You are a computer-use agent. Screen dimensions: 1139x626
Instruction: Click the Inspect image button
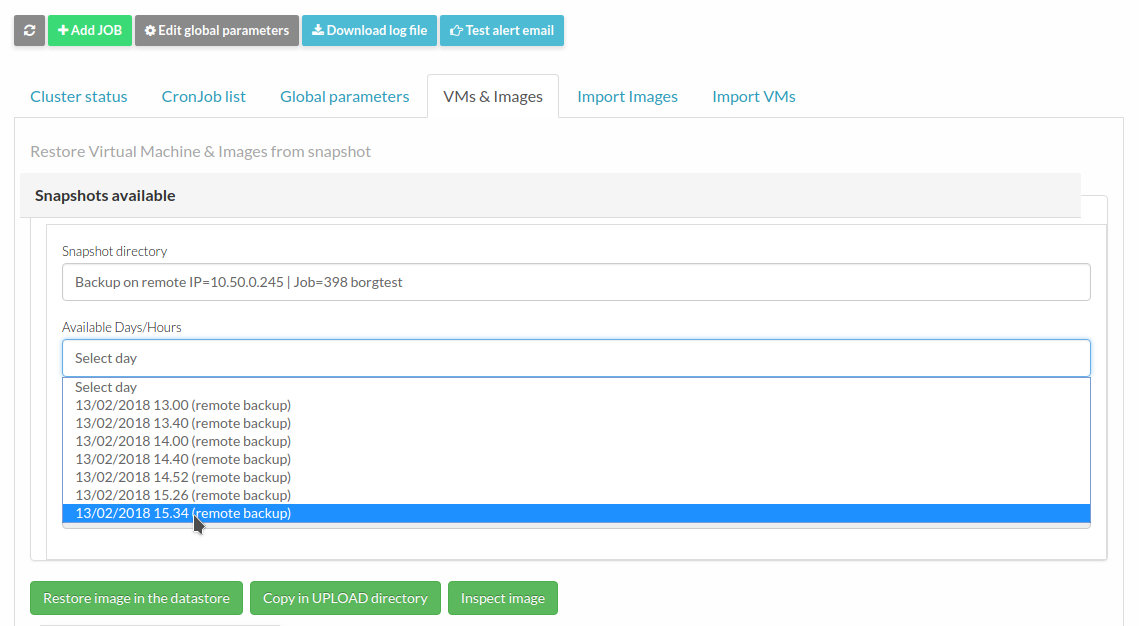pos(503,598)
